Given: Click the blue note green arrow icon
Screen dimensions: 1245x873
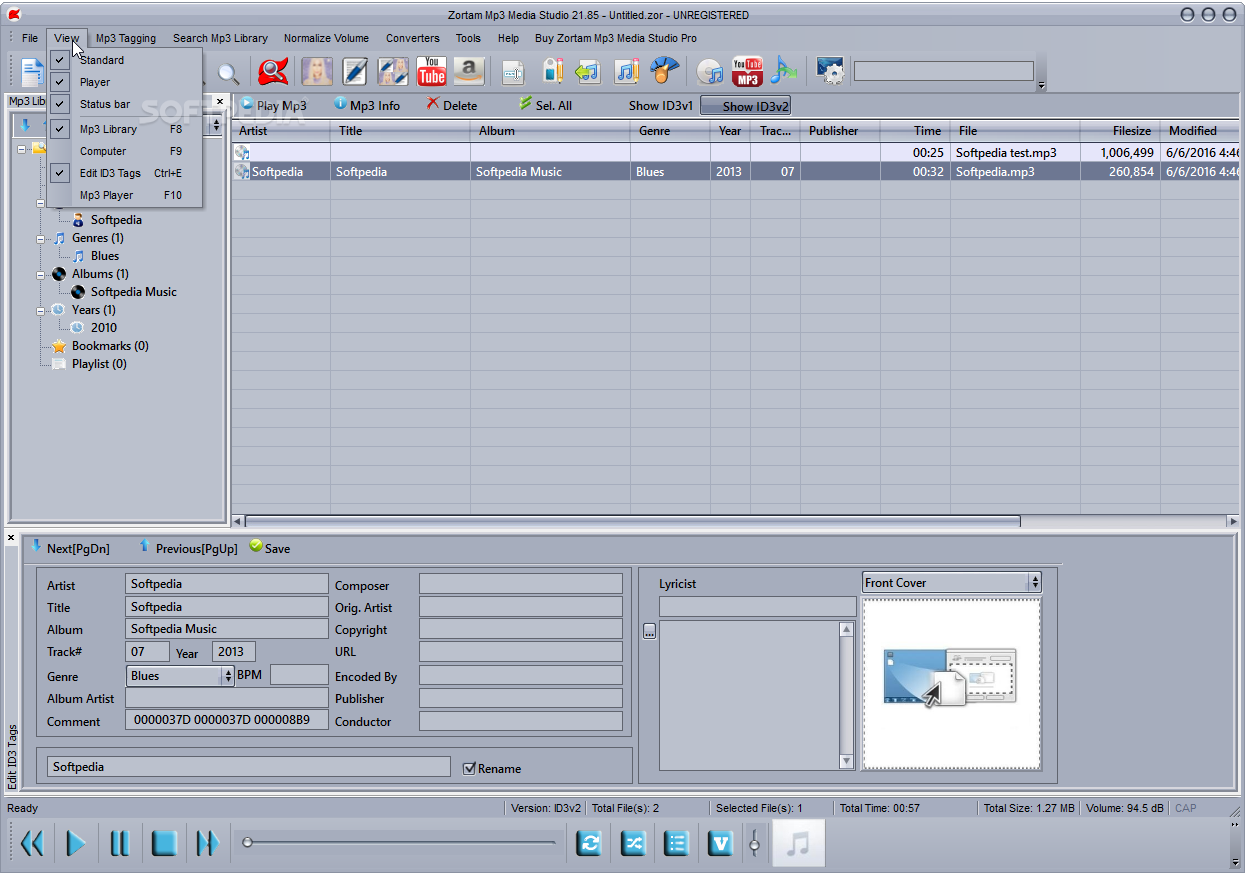Looking at the screenshot, I should 784,71.
